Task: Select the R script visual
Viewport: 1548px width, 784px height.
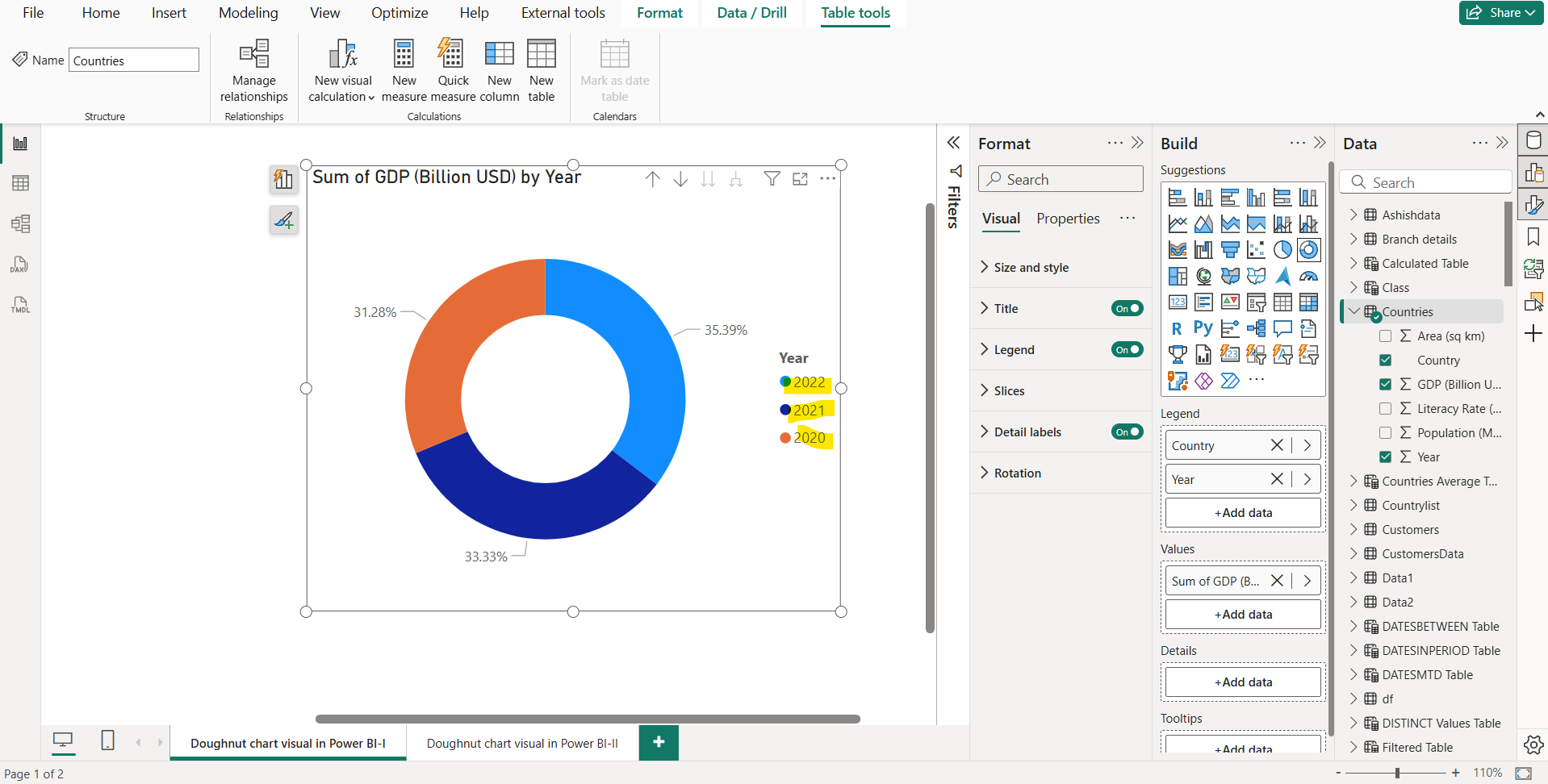Action: pos(1178,328)
